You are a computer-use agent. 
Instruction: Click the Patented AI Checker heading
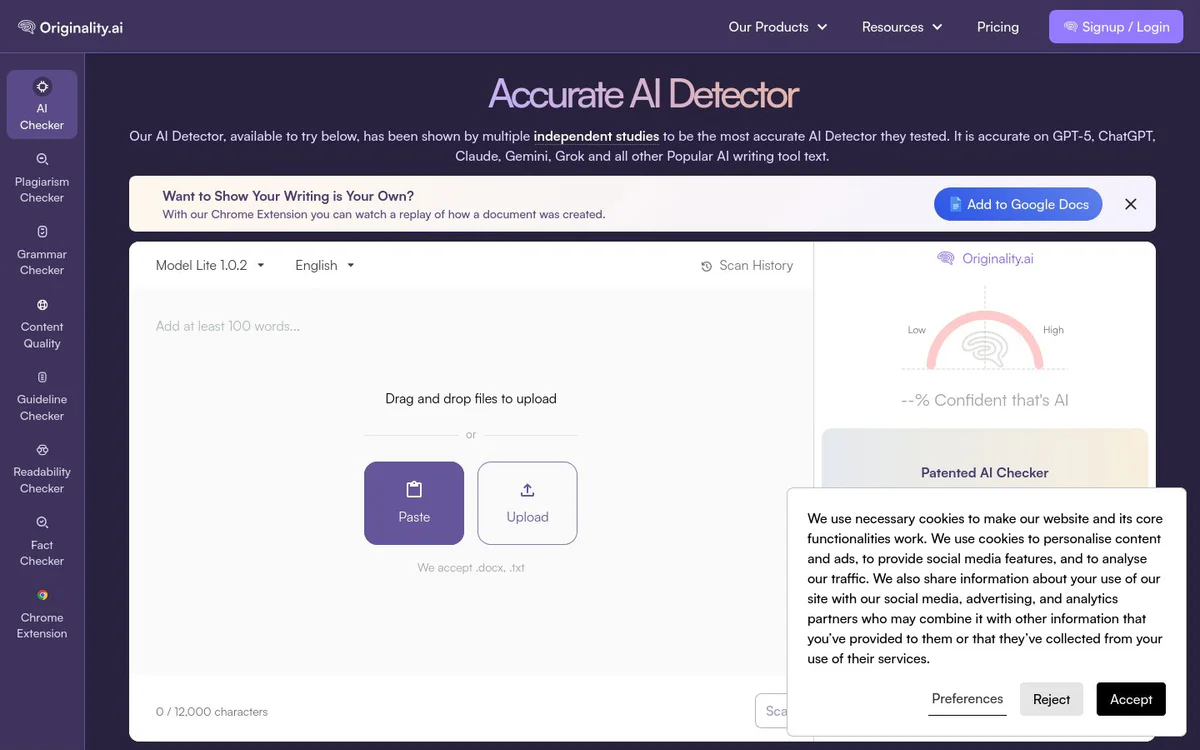(985, 473)
